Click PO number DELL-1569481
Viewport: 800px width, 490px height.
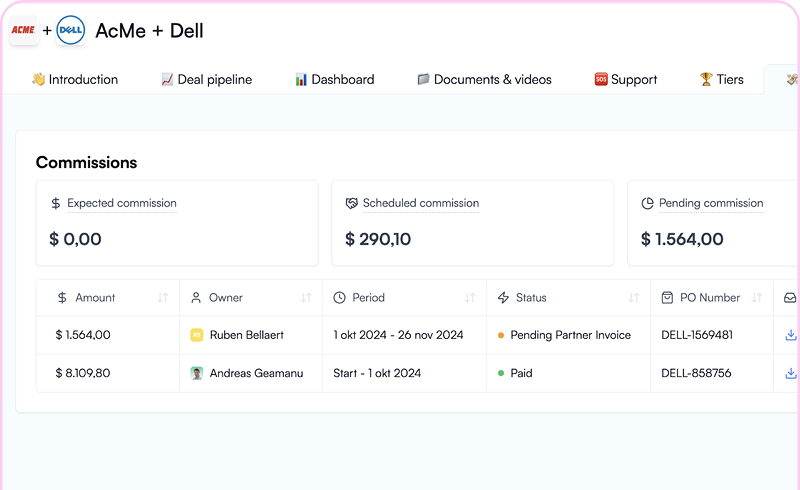[697, 335]
